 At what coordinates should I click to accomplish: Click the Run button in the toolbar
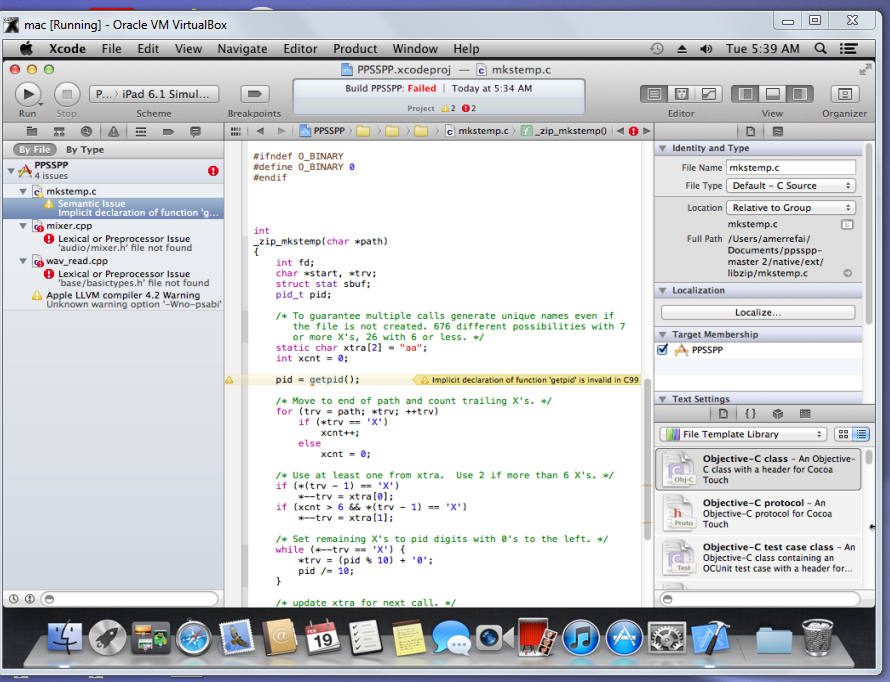click(27, 94)
